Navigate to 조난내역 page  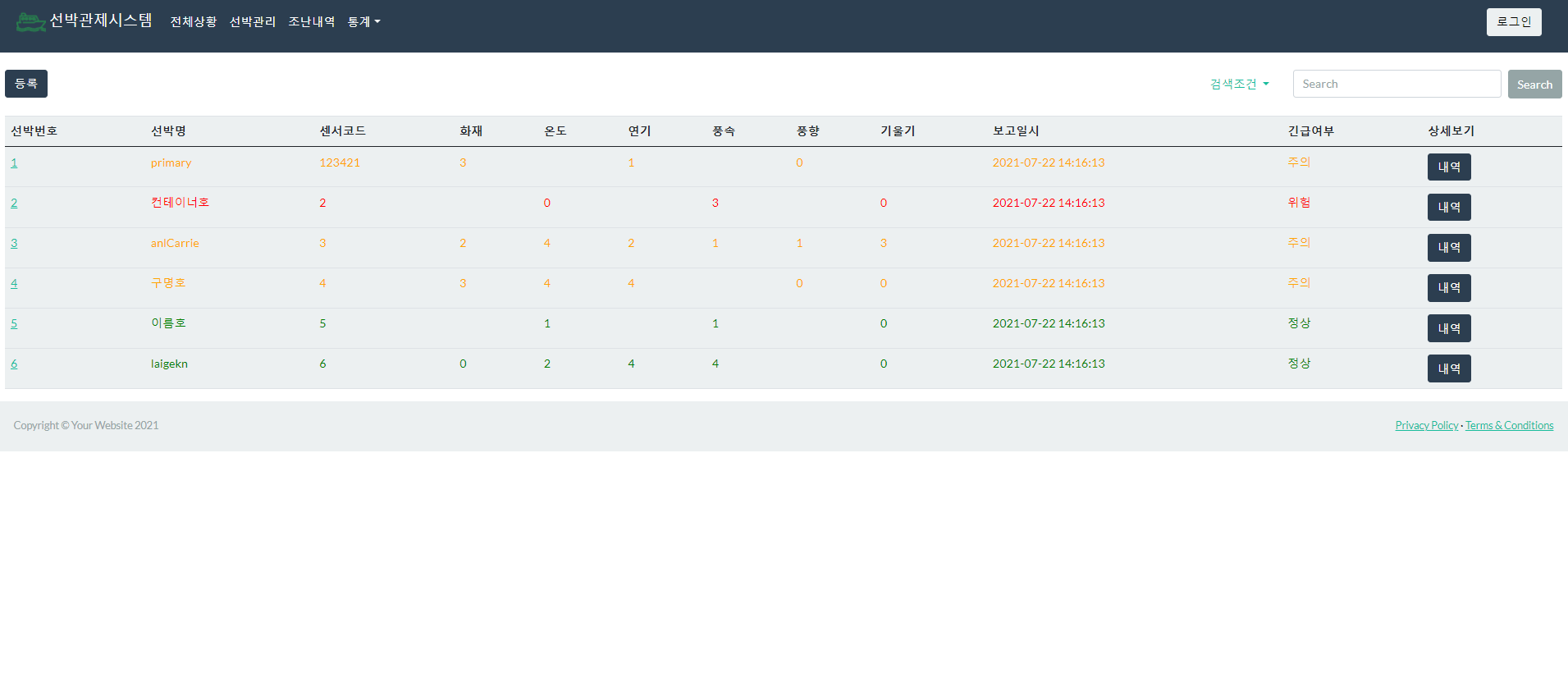[x=311, y=22]
